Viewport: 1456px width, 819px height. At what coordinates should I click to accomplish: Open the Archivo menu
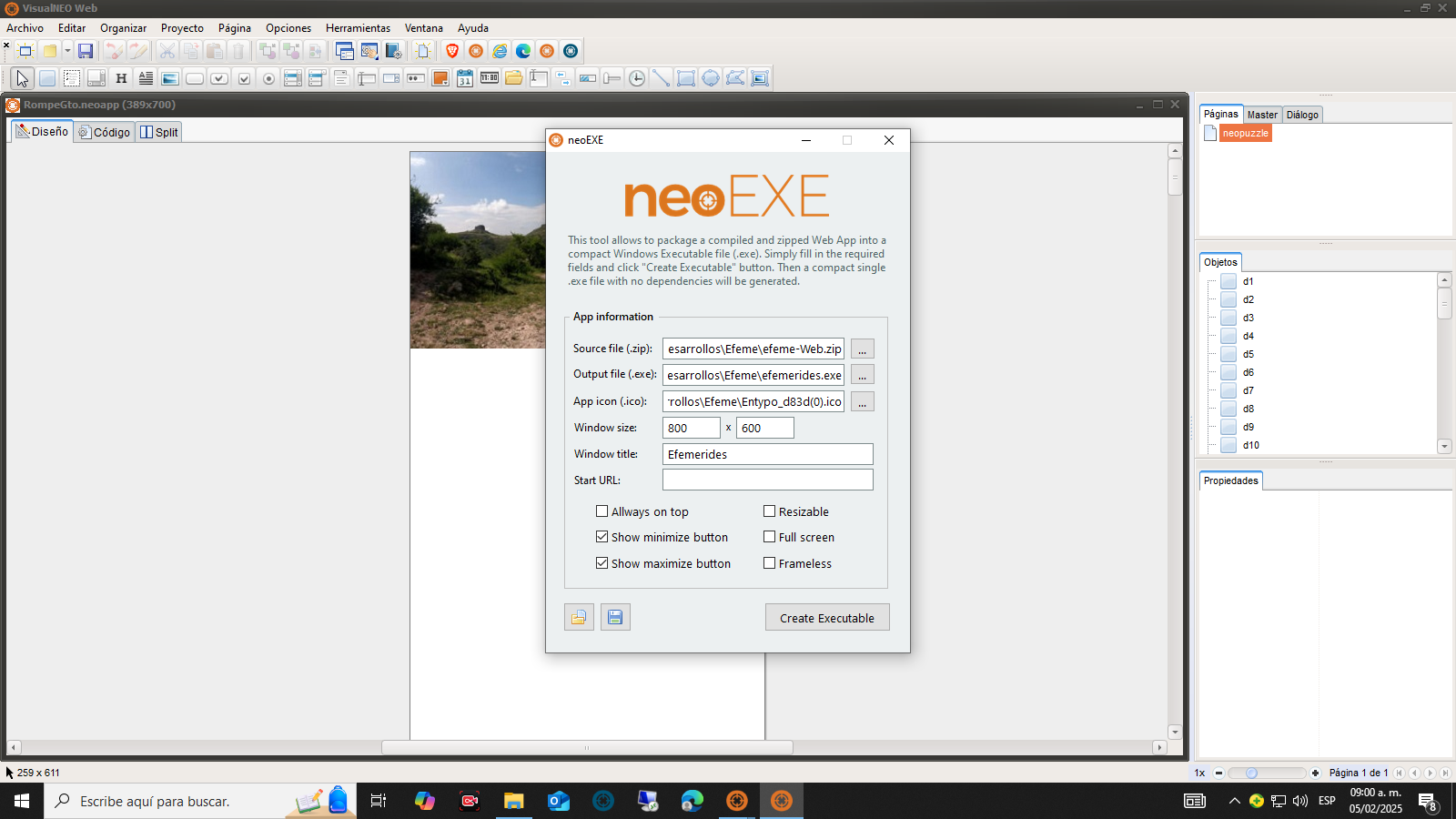(25, 28)
